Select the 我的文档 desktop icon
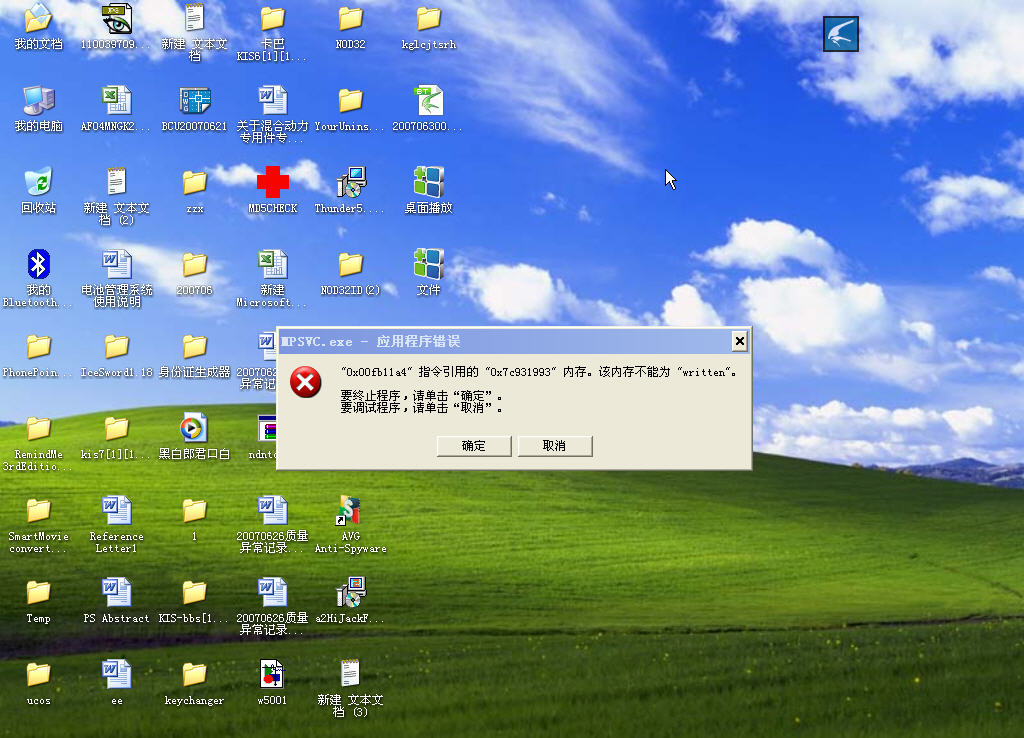The height and width of the screenshot is (738, 1024). pyautogui.click(x=38, y=27)
